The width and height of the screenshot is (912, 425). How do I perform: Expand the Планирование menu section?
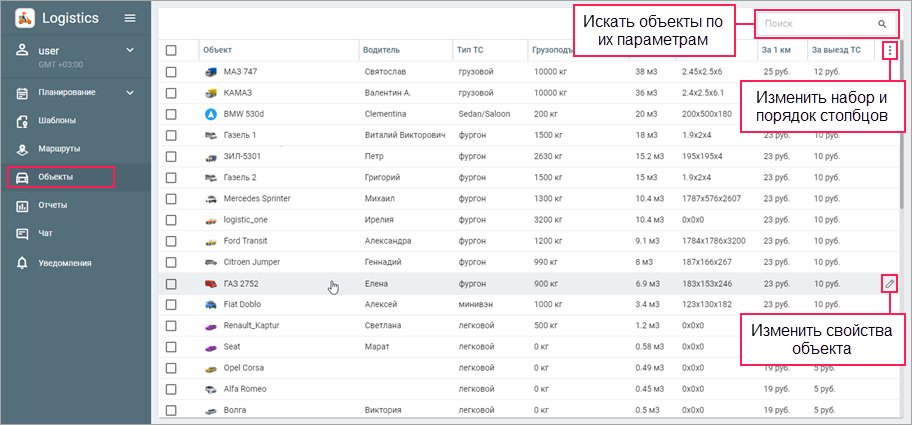130,93
